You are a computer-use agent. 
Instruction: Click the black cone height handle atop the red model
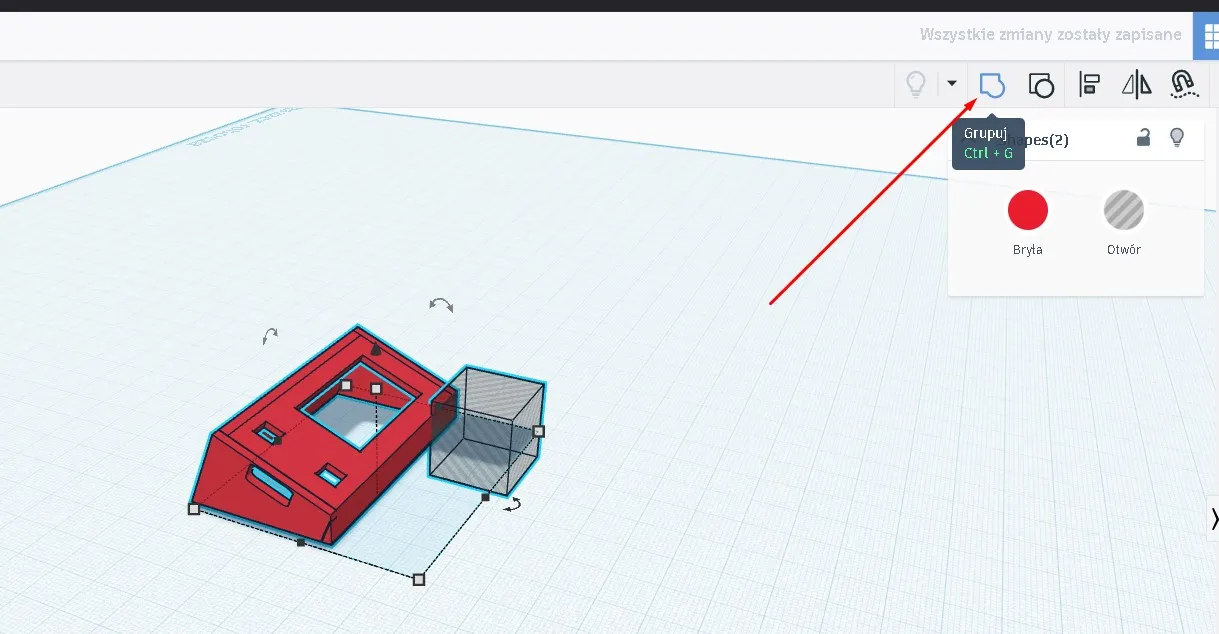[375, 349]
